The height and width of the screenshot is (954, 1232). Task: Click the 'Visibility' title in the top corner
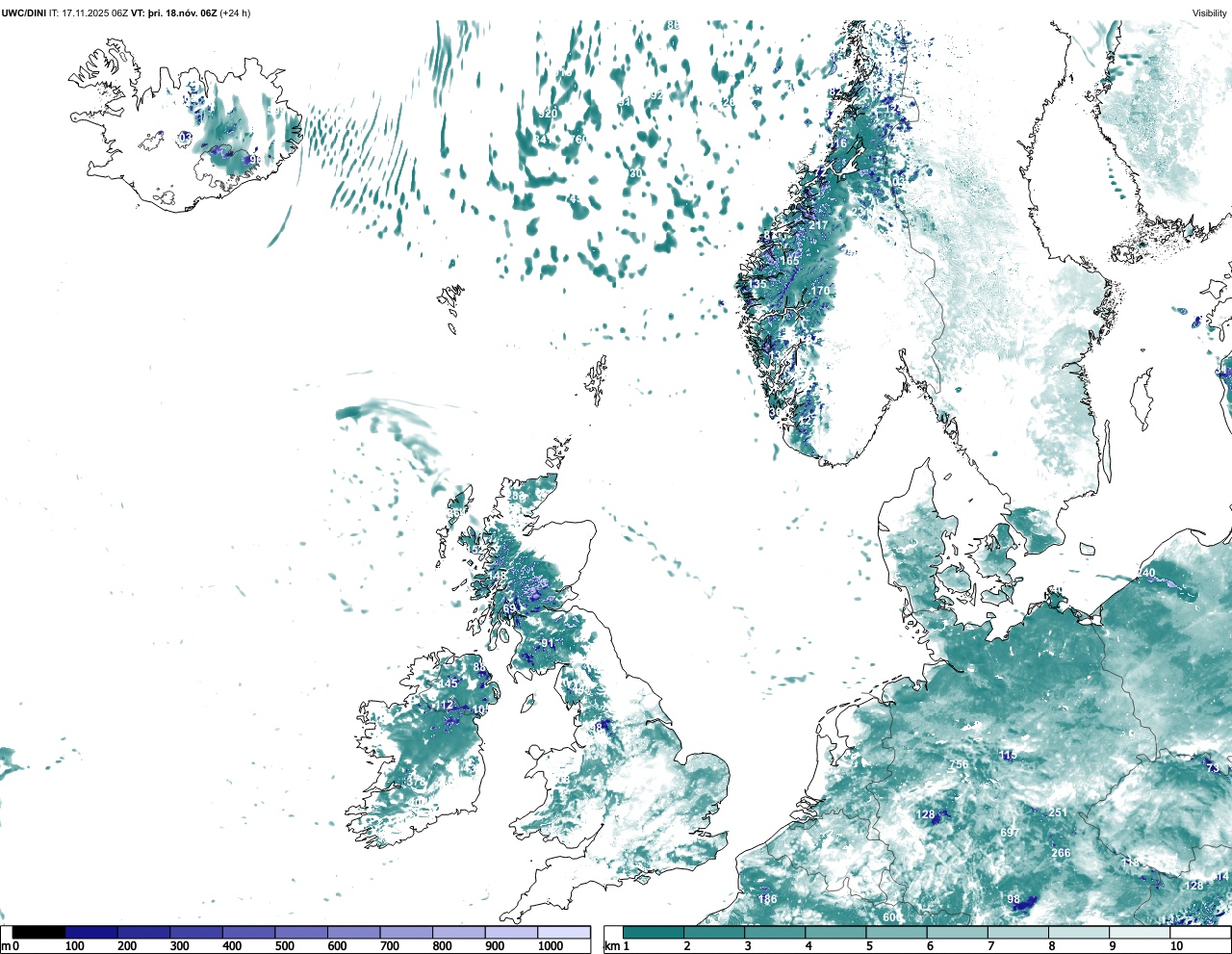[x=1209, y=13]
